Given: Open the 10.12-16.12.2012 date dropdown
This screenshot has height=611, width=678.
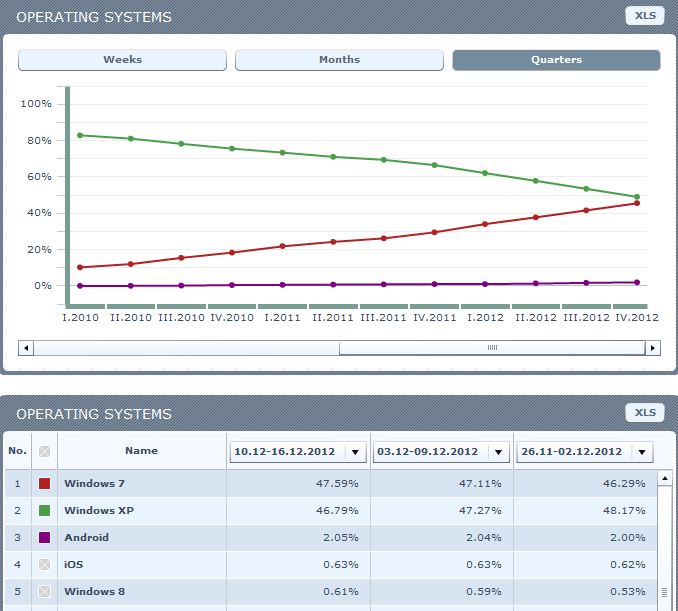Looking at the screenshot, I should 354,453.
